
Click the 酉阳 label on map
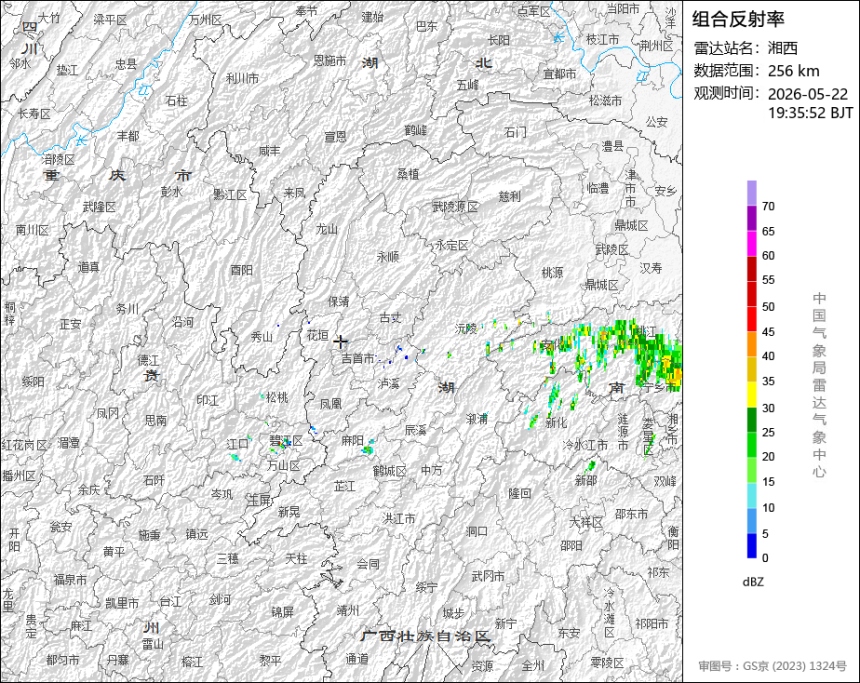[241, 270]
